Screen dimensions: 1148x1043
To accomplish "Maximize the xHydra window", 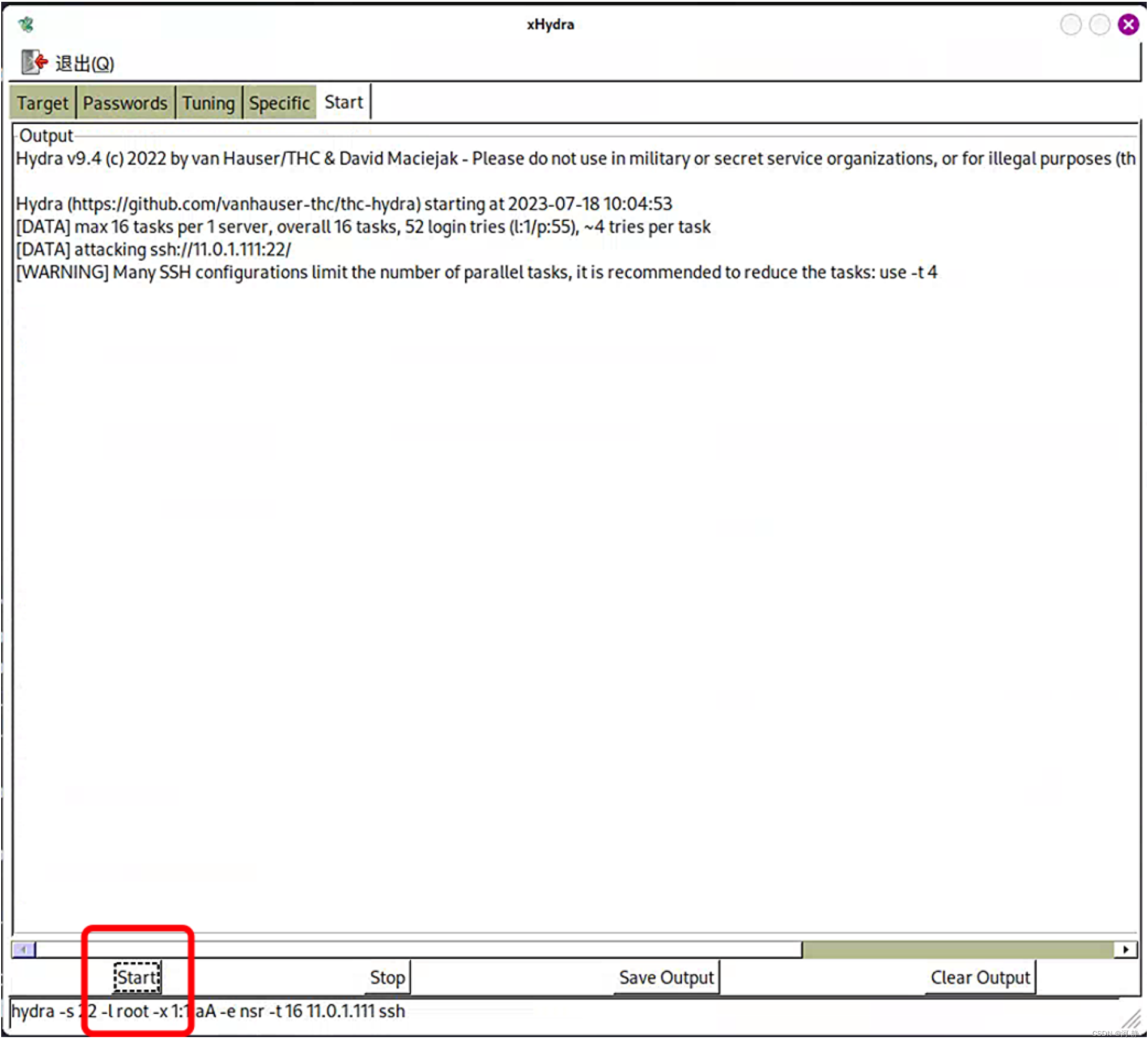I will [x=1100, y=25].
